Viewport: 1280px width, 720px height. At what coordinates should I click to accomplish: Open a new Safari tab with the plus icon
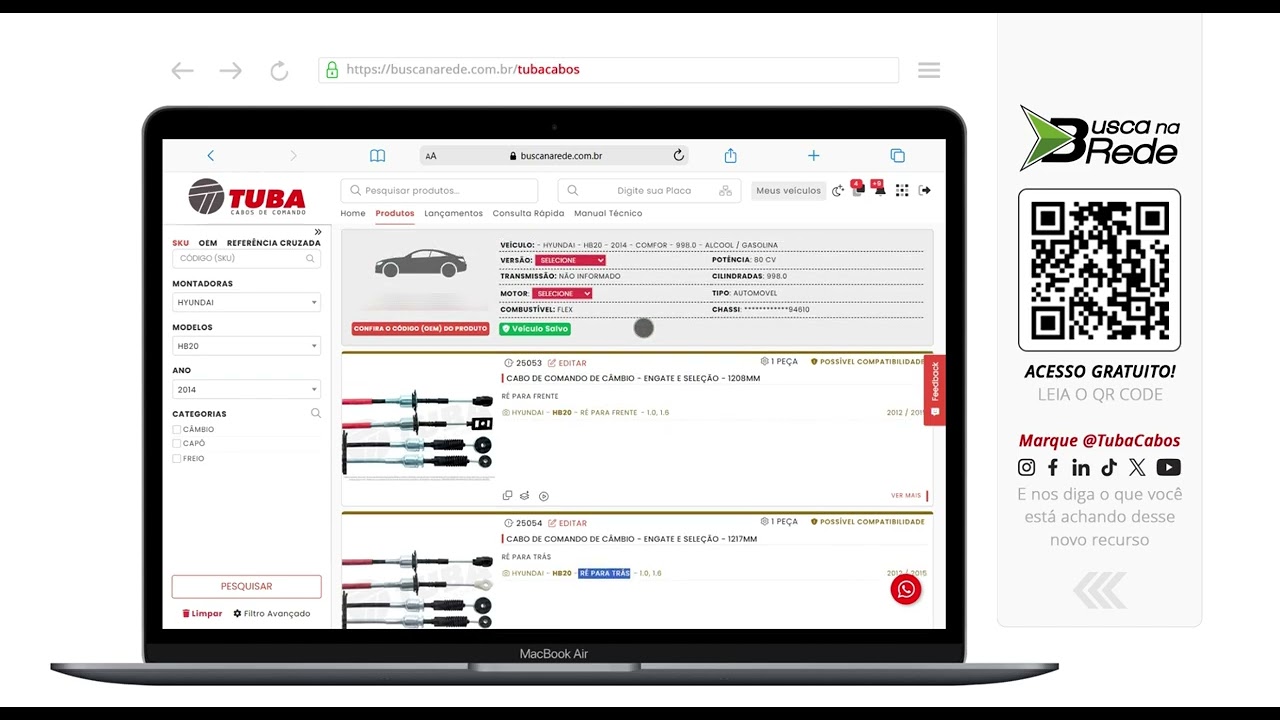tap(813, 155)
